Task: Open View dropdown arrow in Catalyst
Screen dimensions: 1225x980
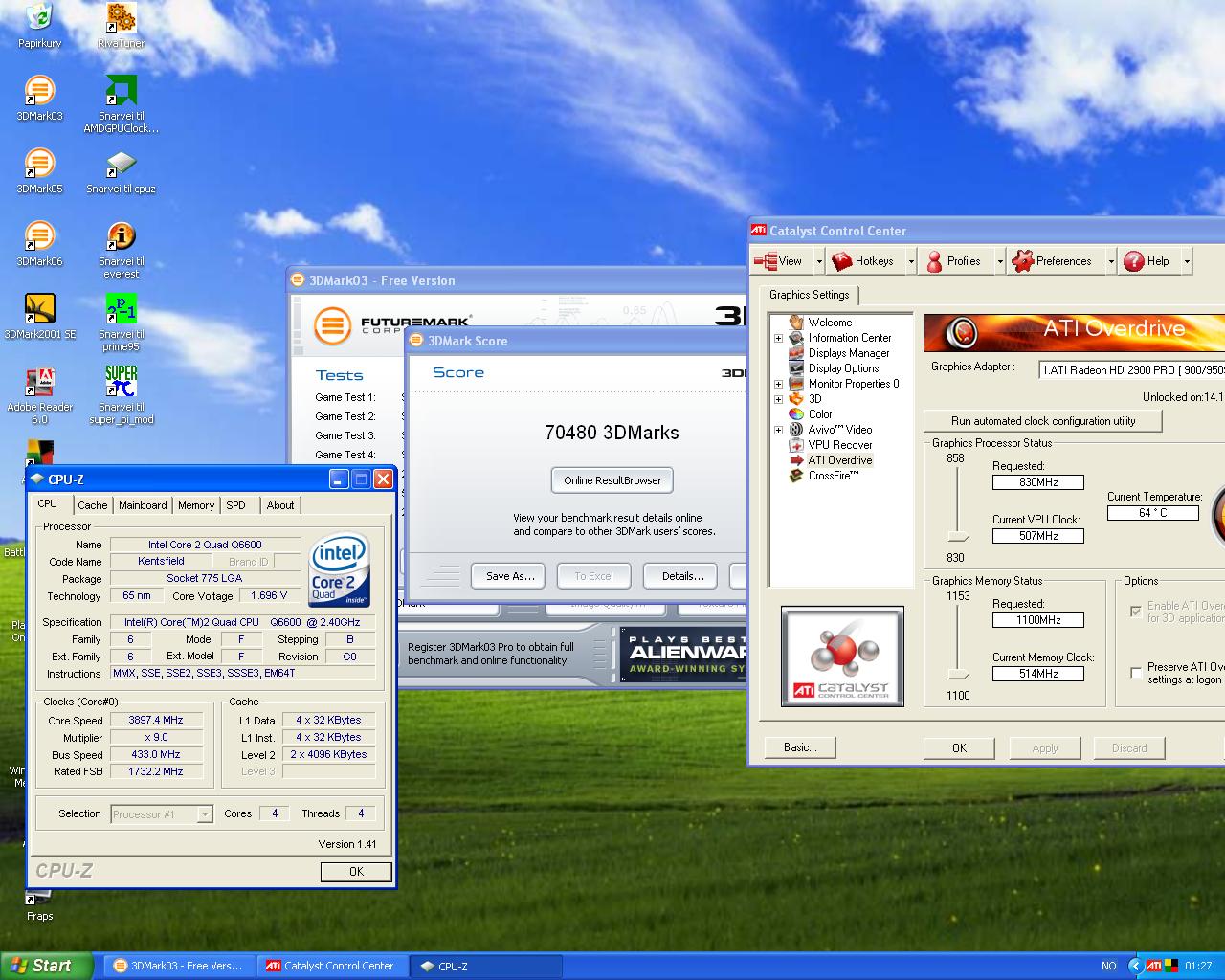Action: (x=819, y=261)
